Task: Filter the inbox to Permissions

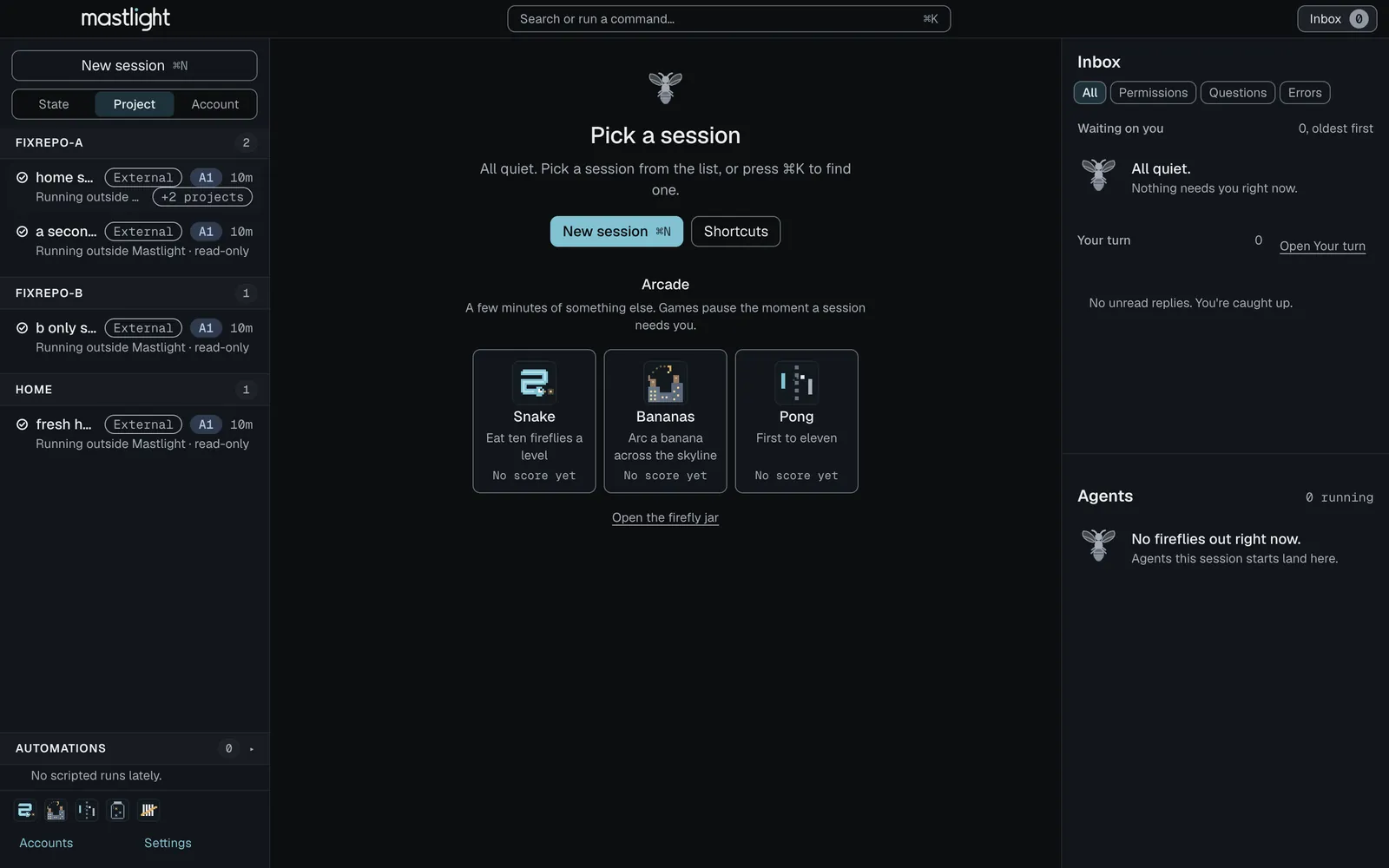Action: [x=1153, y=93]
